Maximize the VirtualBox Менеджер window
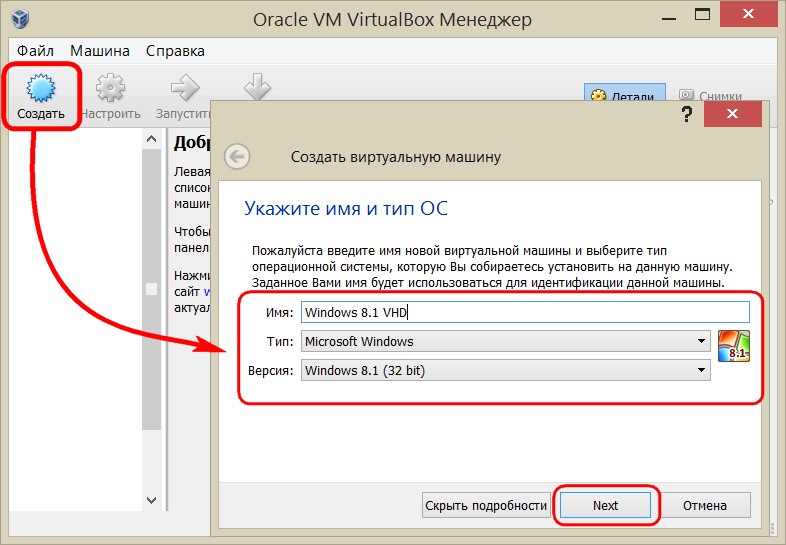Image resolution: width=786 pixels, height=545 pixels. click(x=702, y=15)
